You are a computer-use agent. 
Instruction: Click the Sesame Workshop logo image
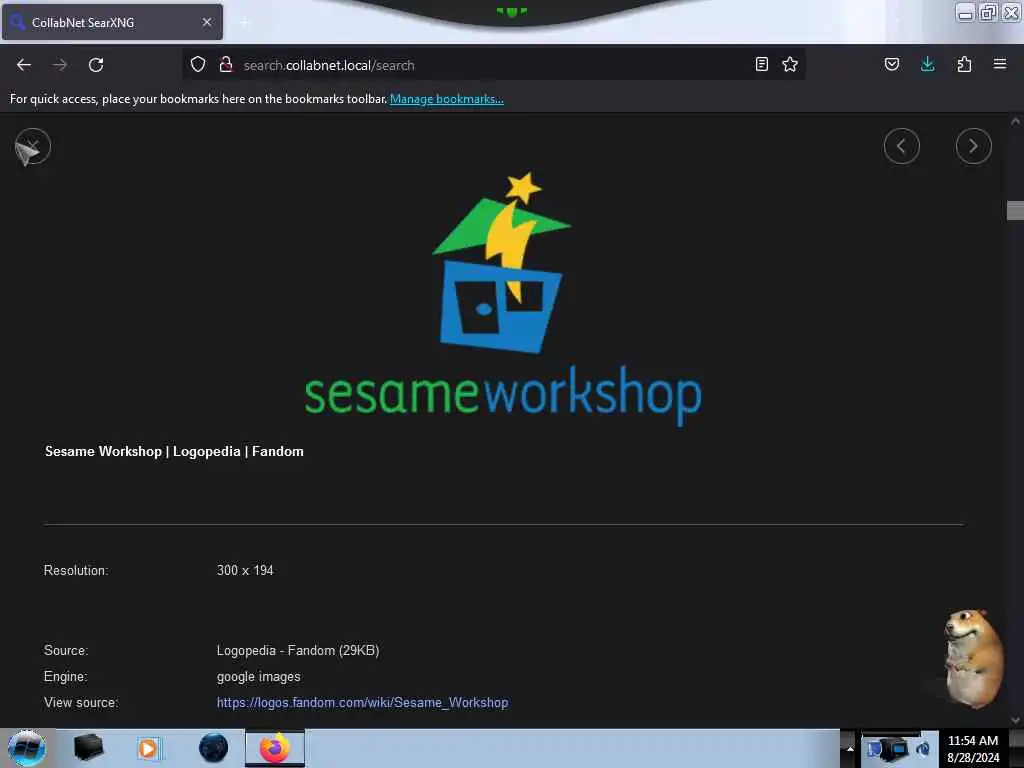click(x=503, y=300)
